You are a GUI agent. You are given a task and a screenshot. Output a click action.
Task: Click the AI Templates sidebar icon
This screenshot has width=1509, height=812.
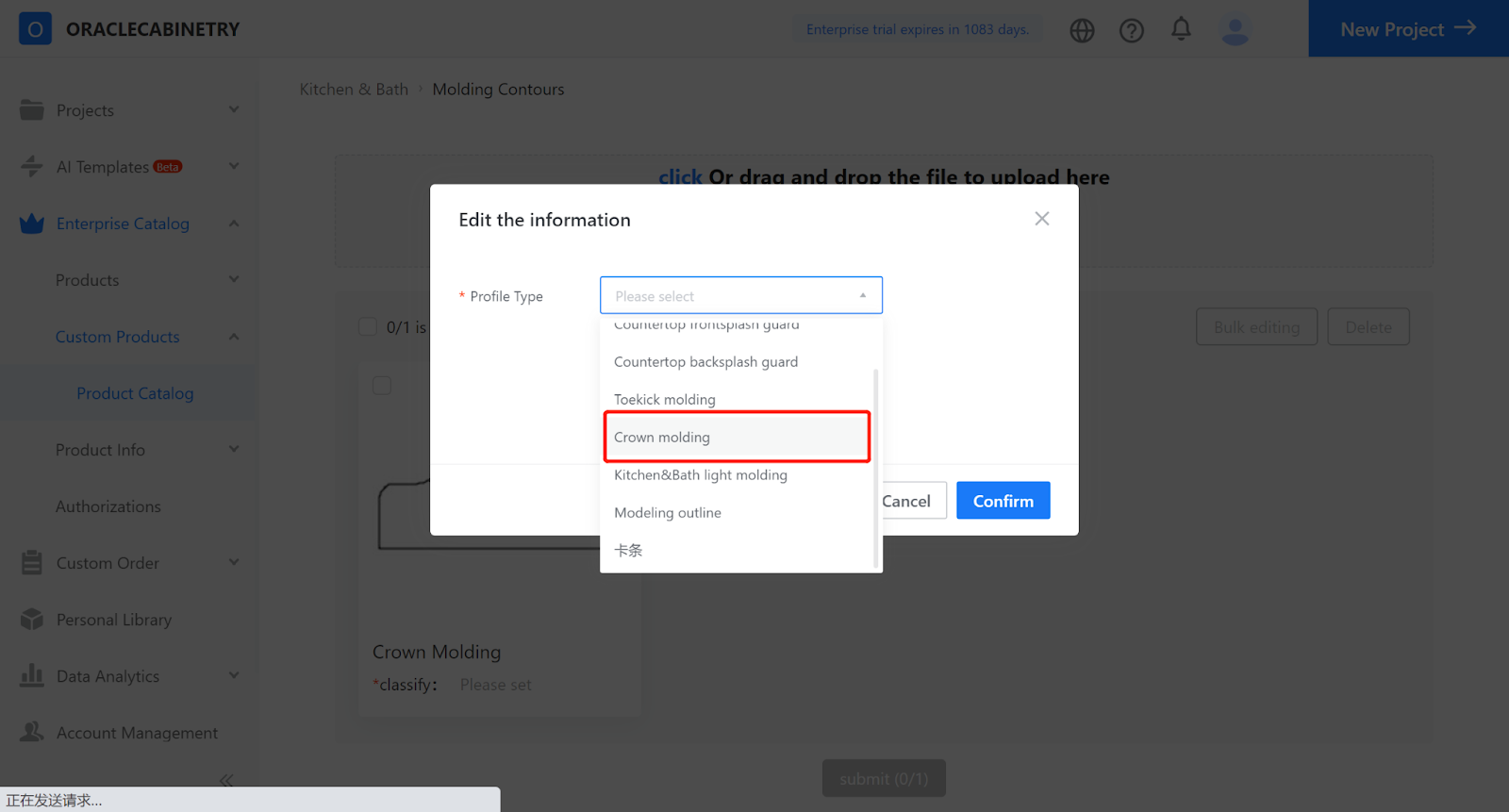(32, 166)
